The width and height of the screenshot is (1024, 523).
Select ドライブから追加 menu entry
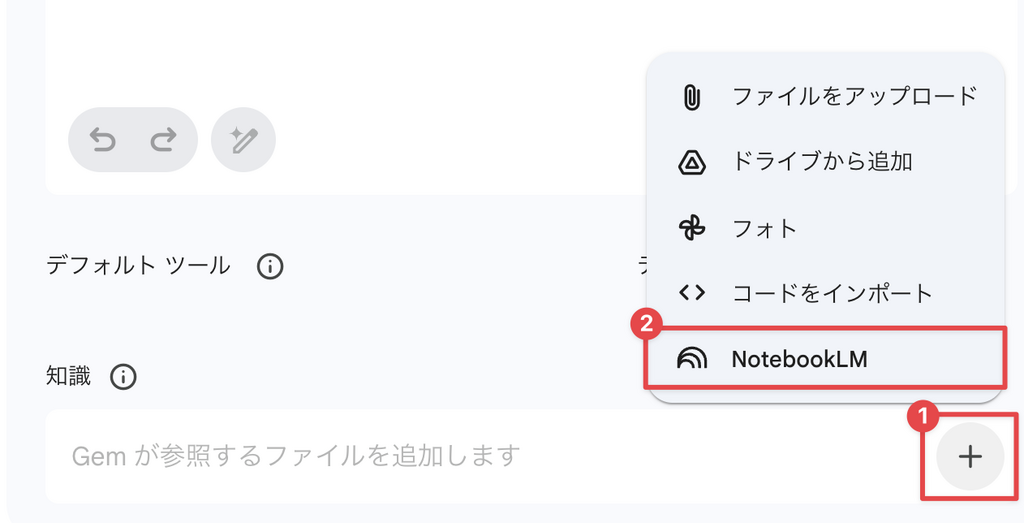822,162
